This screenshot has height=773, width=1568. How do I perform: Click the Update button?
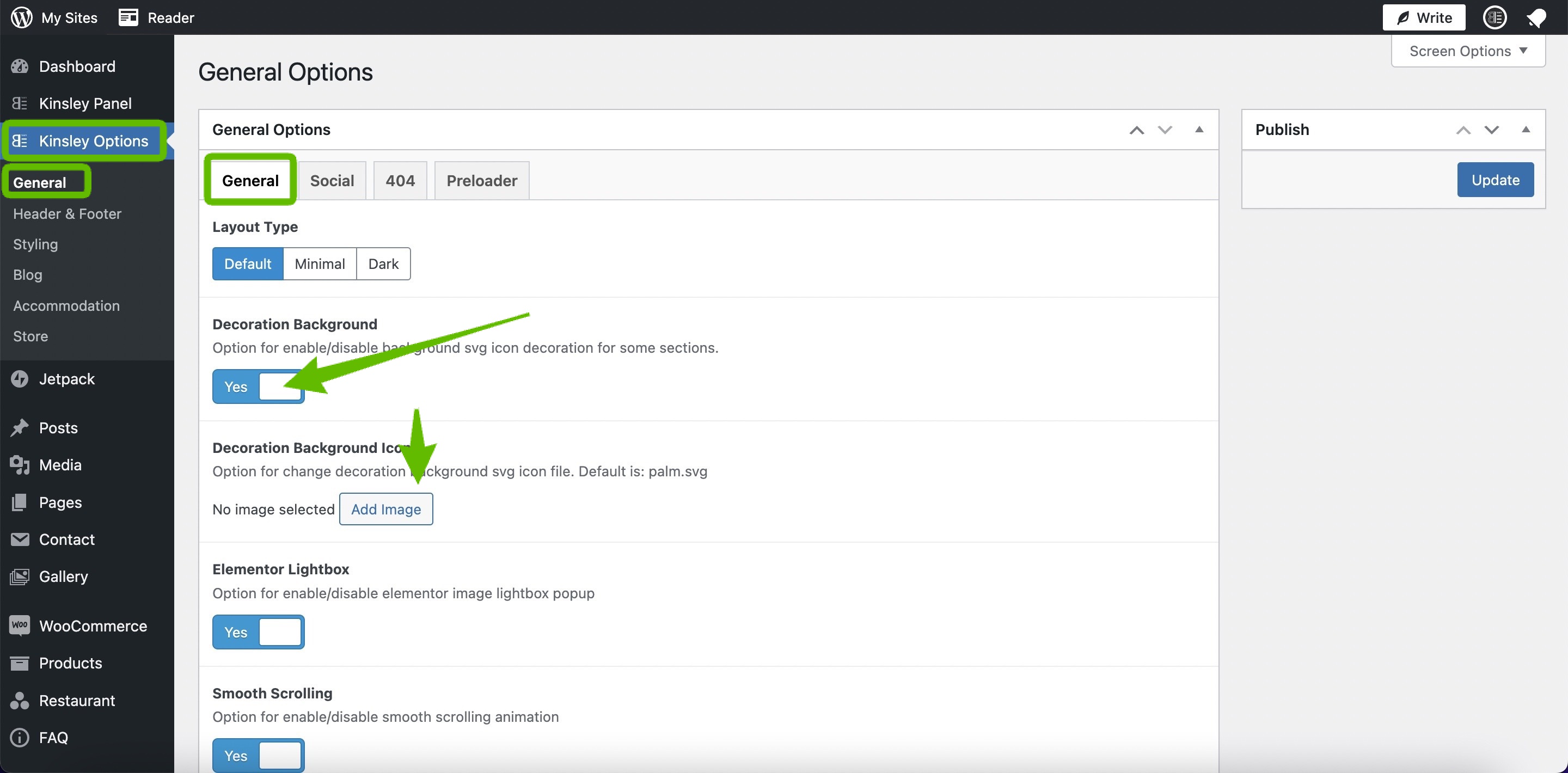point(1495,180)
